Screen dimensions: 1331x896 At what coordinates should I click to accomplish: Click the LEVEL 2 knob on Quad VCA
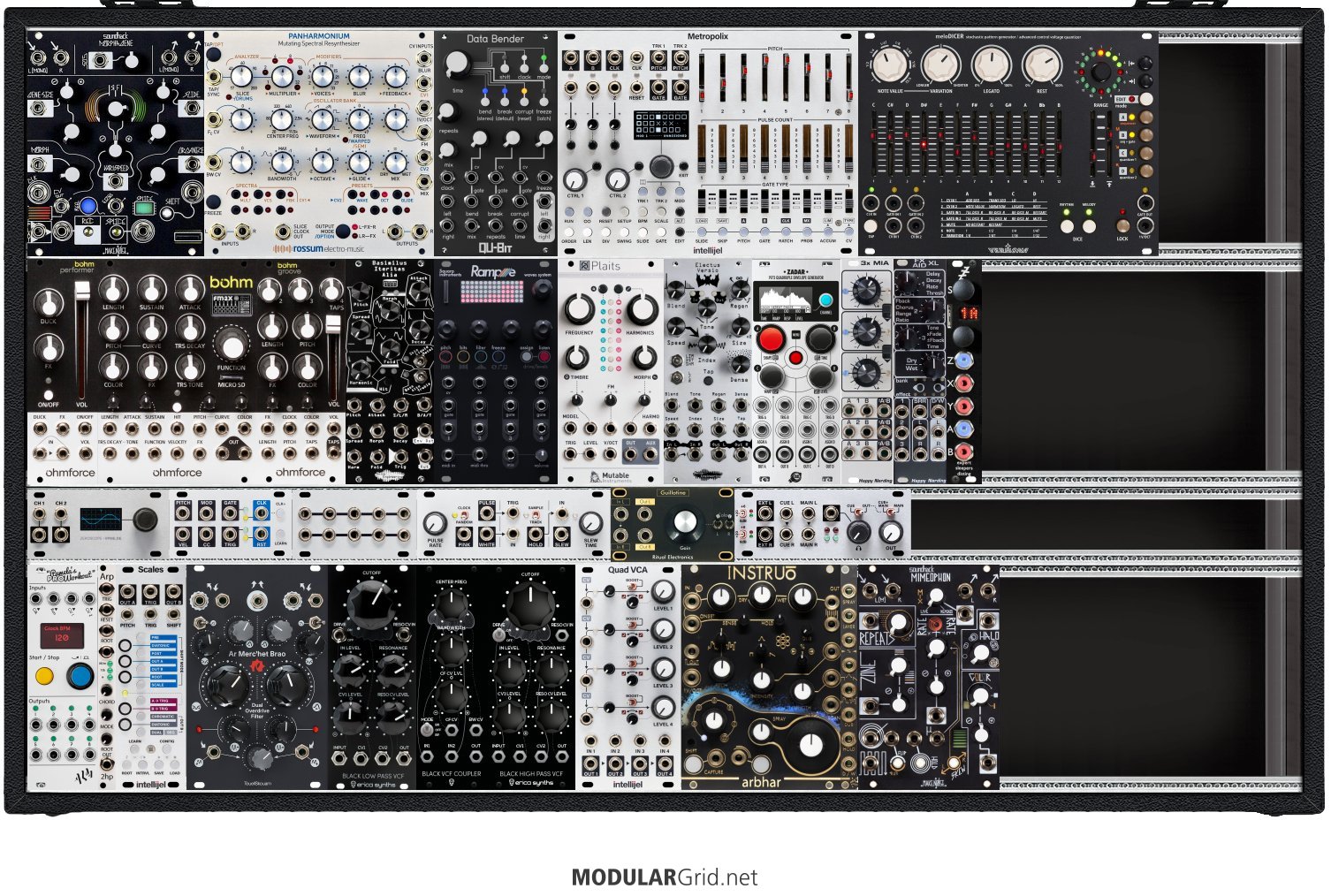[663, 630]
